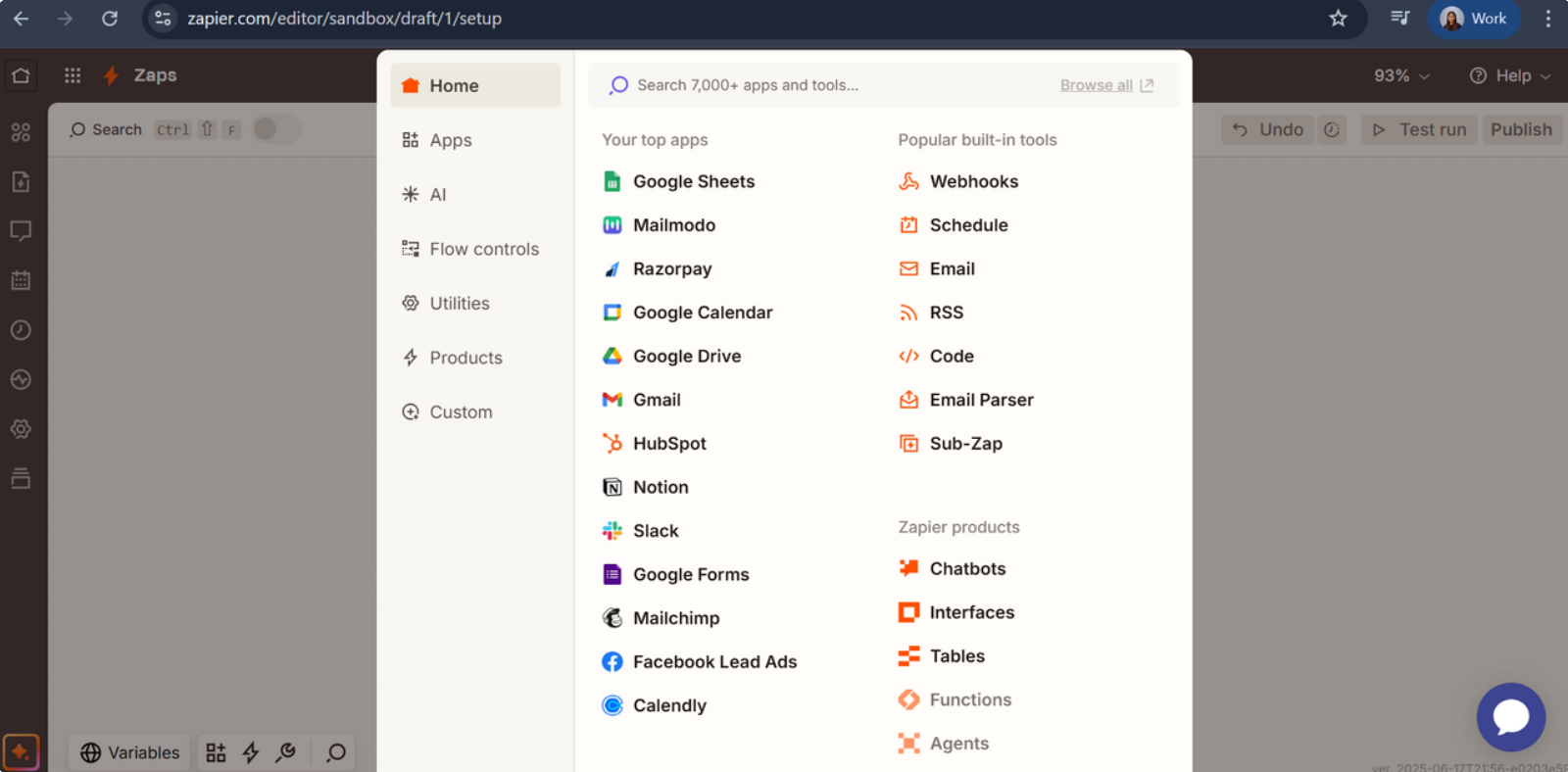Pick the Mailchimp app
The width and height of the screenshot is (1568, 772).
click(661, 618)
